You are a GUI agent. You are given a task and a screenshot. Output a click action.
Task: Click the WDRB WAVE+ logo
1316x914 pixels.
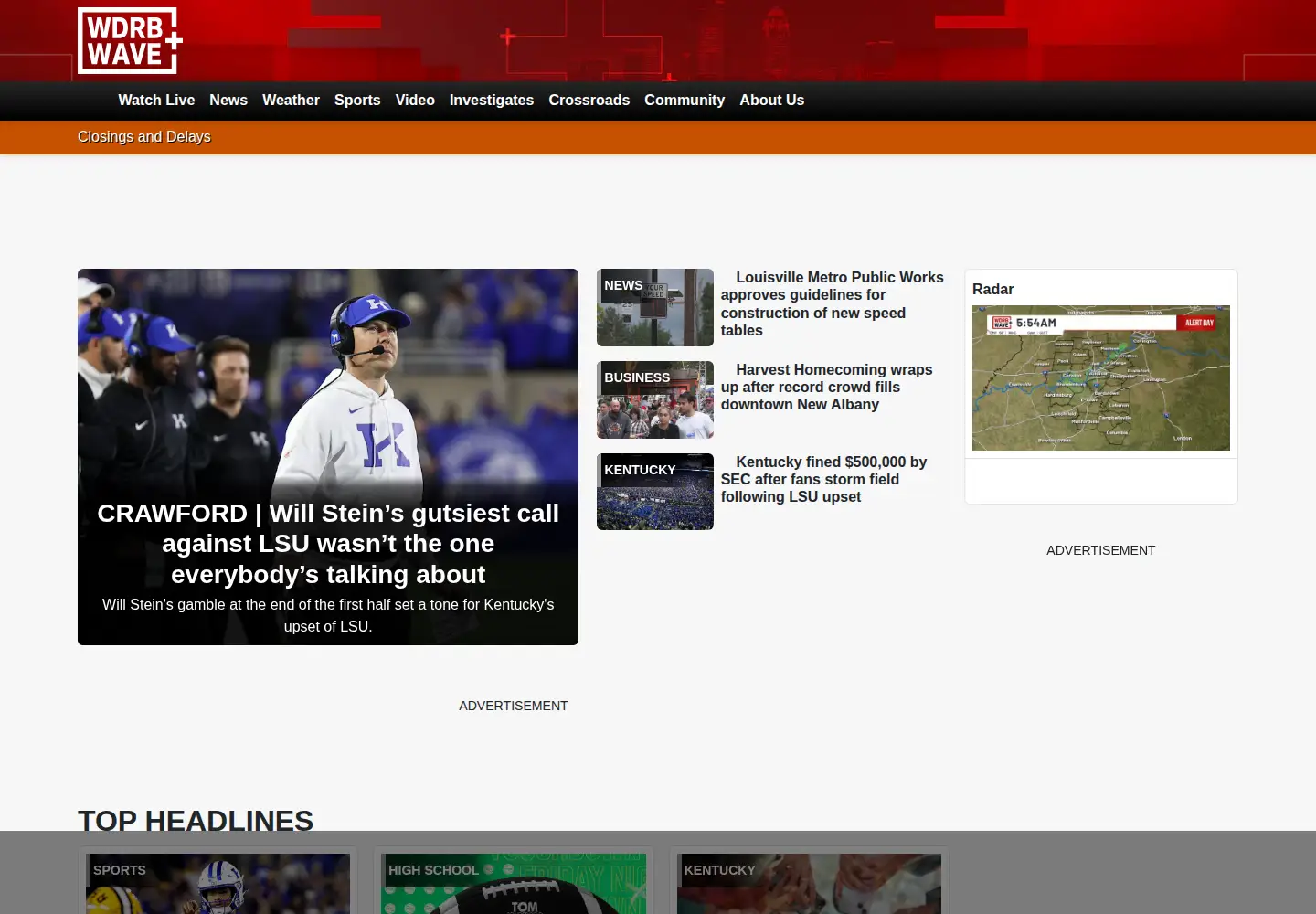click(x=130, y=41)
